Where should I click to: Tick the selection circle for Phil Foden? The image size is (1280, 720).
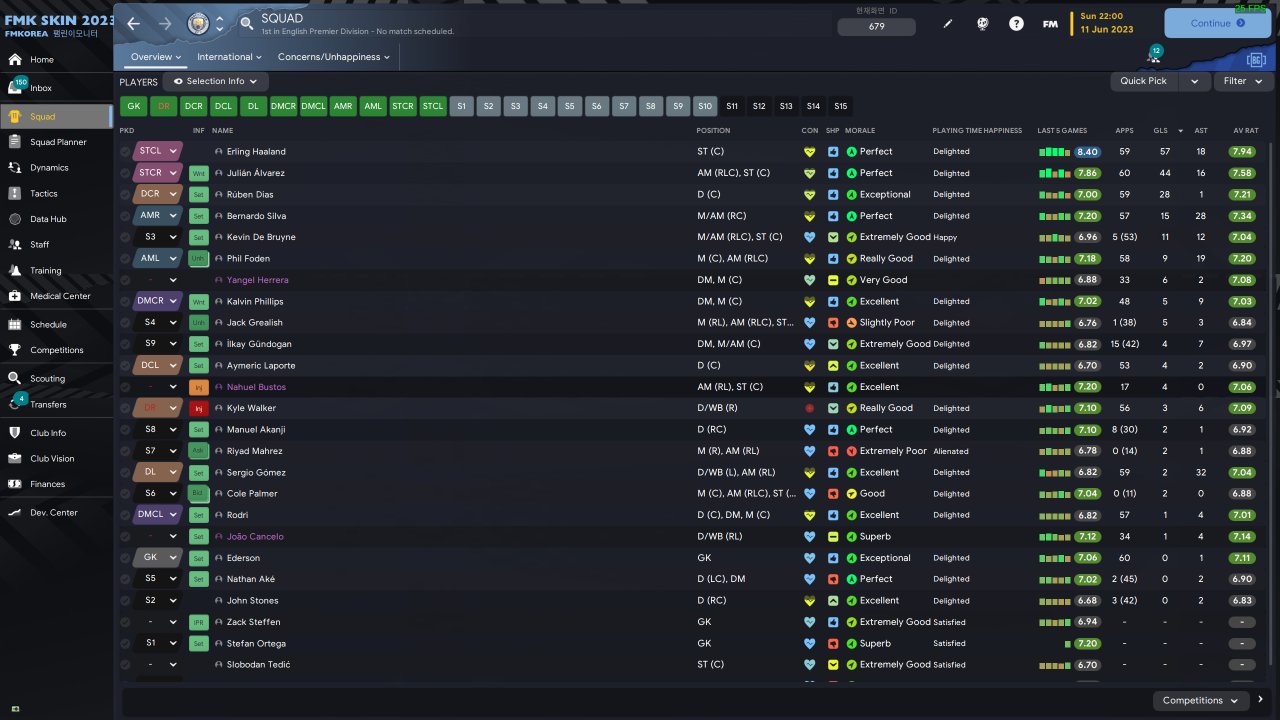pos(125,259)
